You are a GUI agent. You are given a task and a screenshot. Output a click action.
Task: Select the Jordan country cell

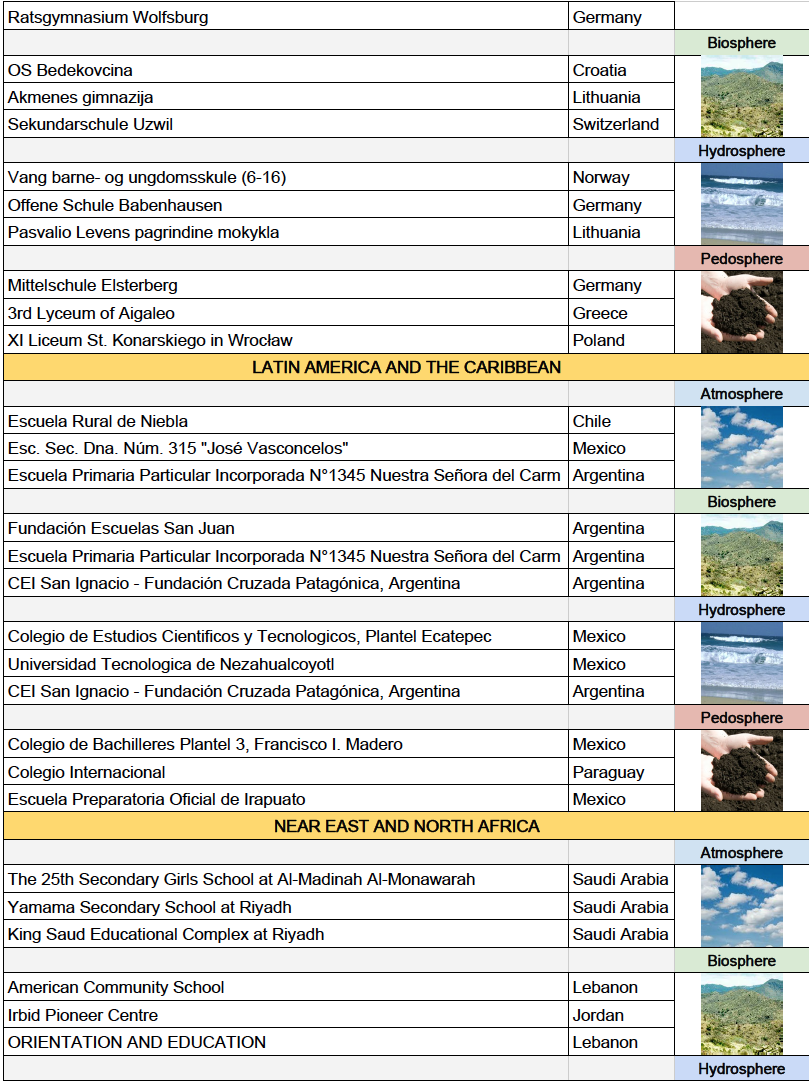(x=621, y=1015)
